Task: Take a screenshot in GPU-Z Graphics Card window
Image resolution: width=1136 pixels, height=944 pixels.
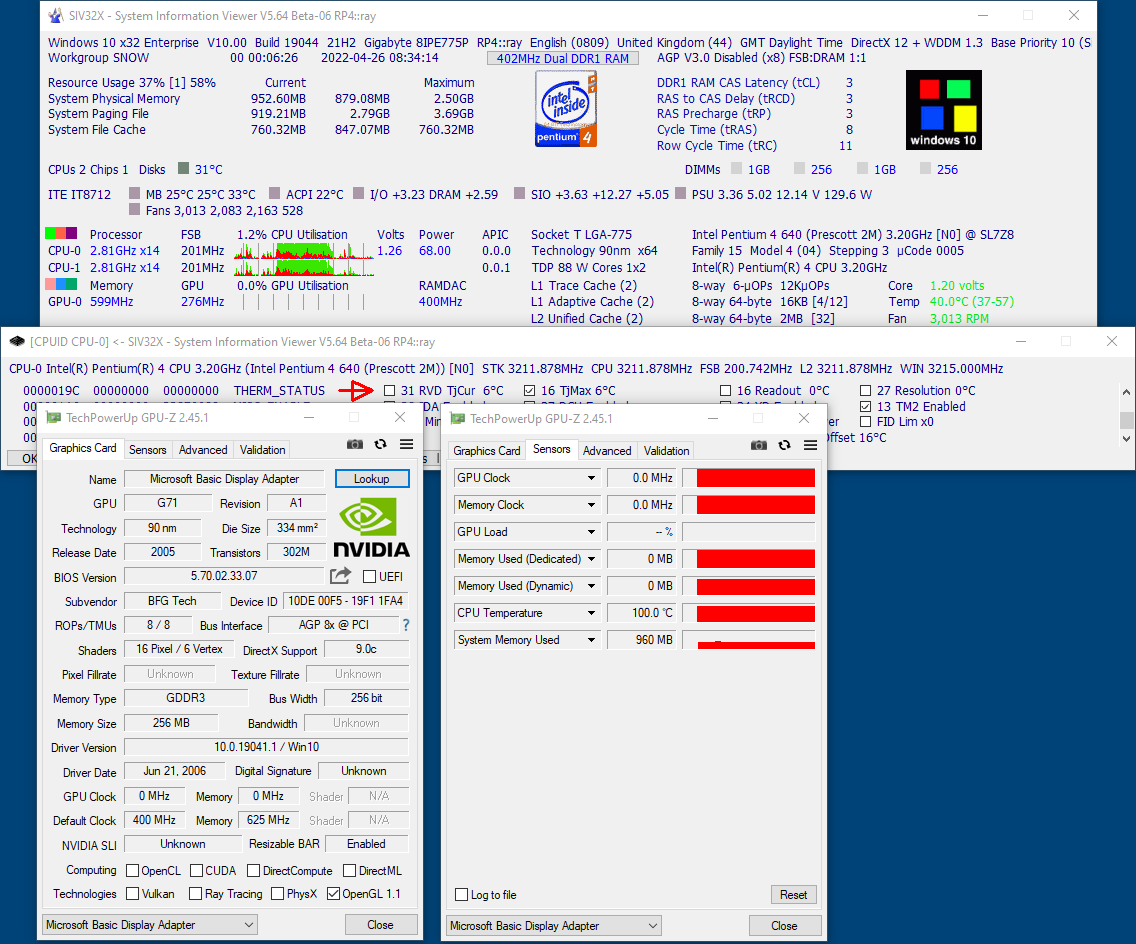Action: pyautogui.click(x=354, y=444)
